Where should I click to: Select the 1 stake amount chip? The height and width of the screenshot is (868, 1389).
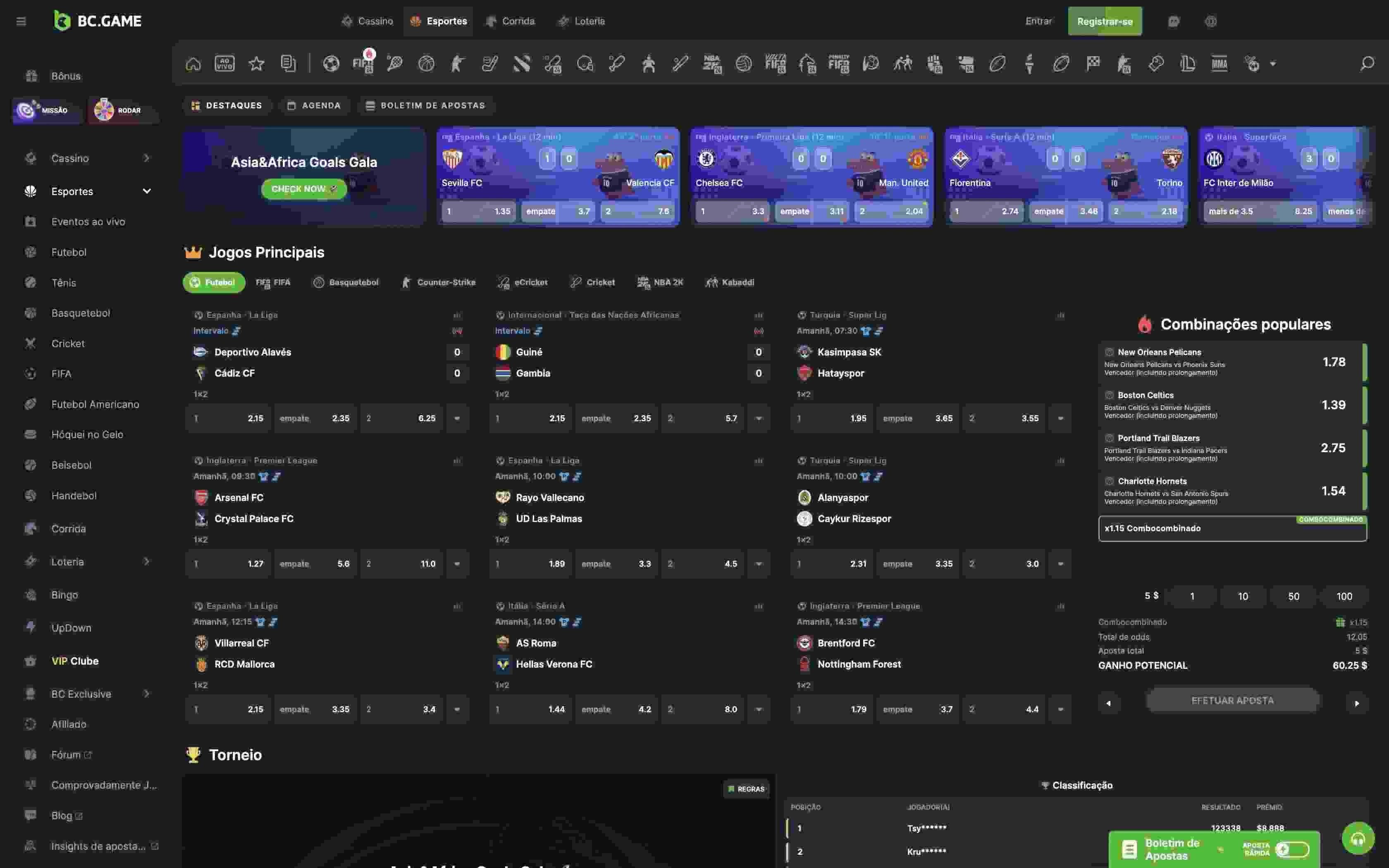tap(1192, 596)
